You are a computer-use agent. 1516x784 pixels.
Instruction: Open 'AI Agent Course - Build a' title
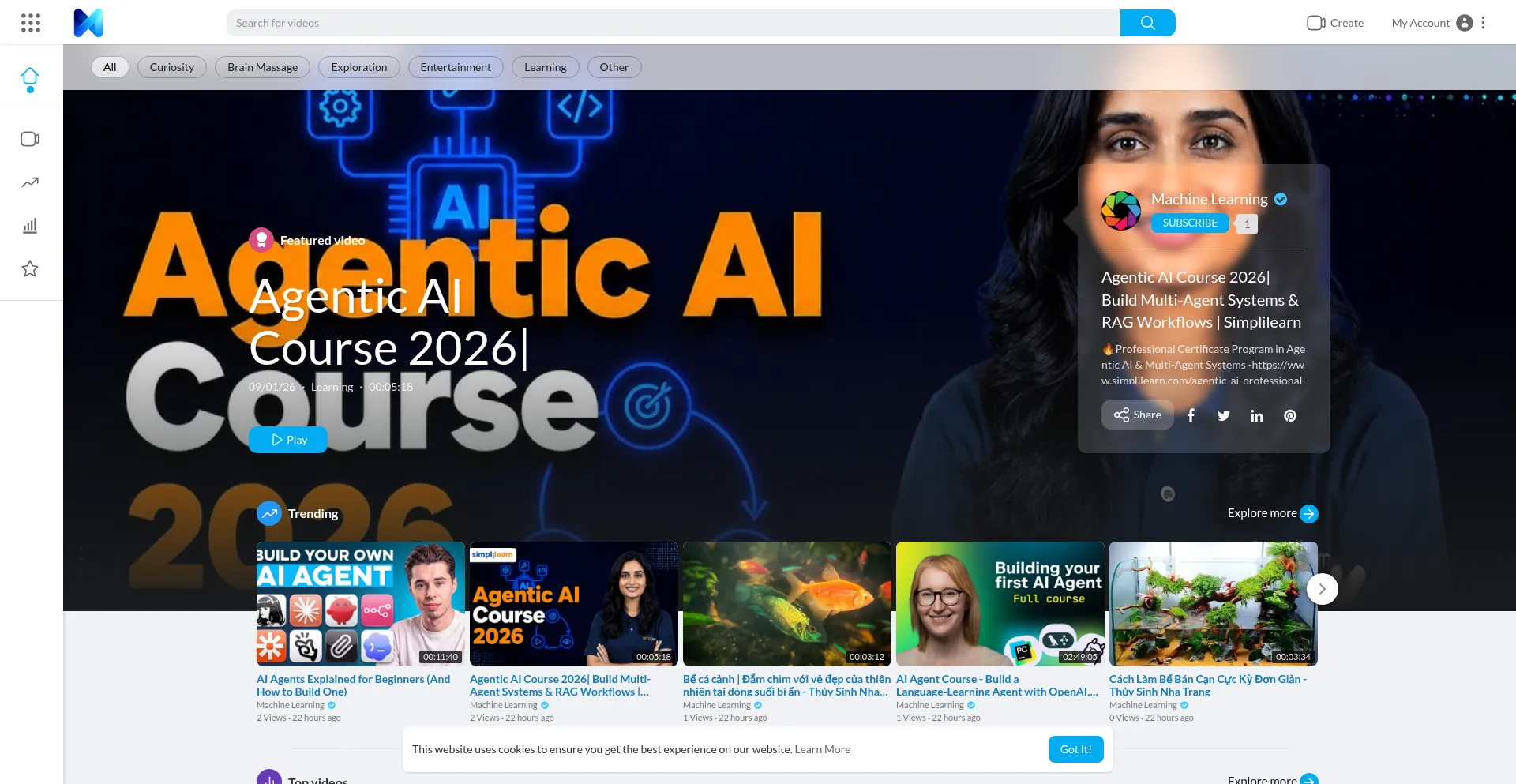point(997,685)
